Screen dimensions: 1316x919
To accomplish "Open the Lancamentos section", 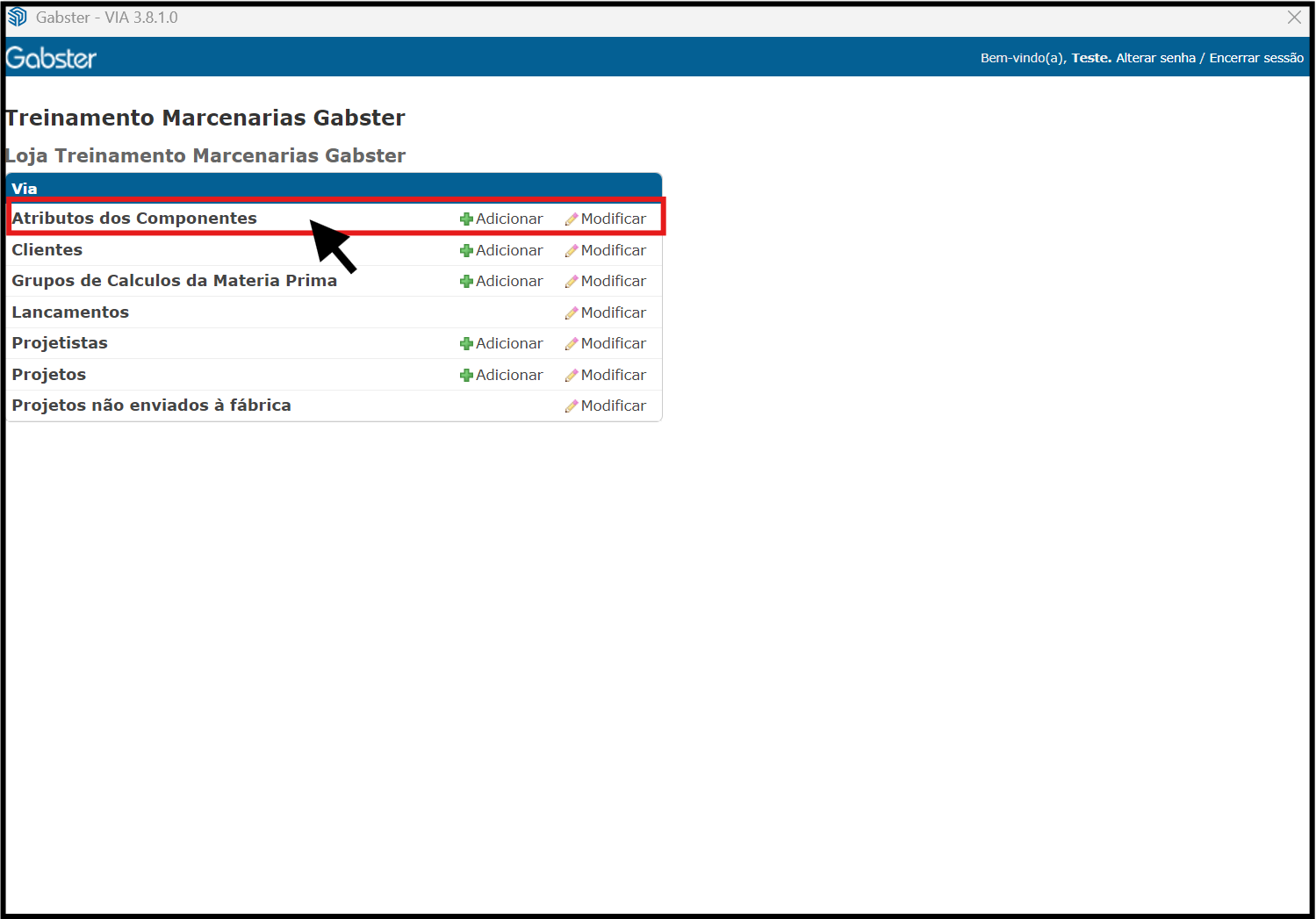I will tap(70, 312).
